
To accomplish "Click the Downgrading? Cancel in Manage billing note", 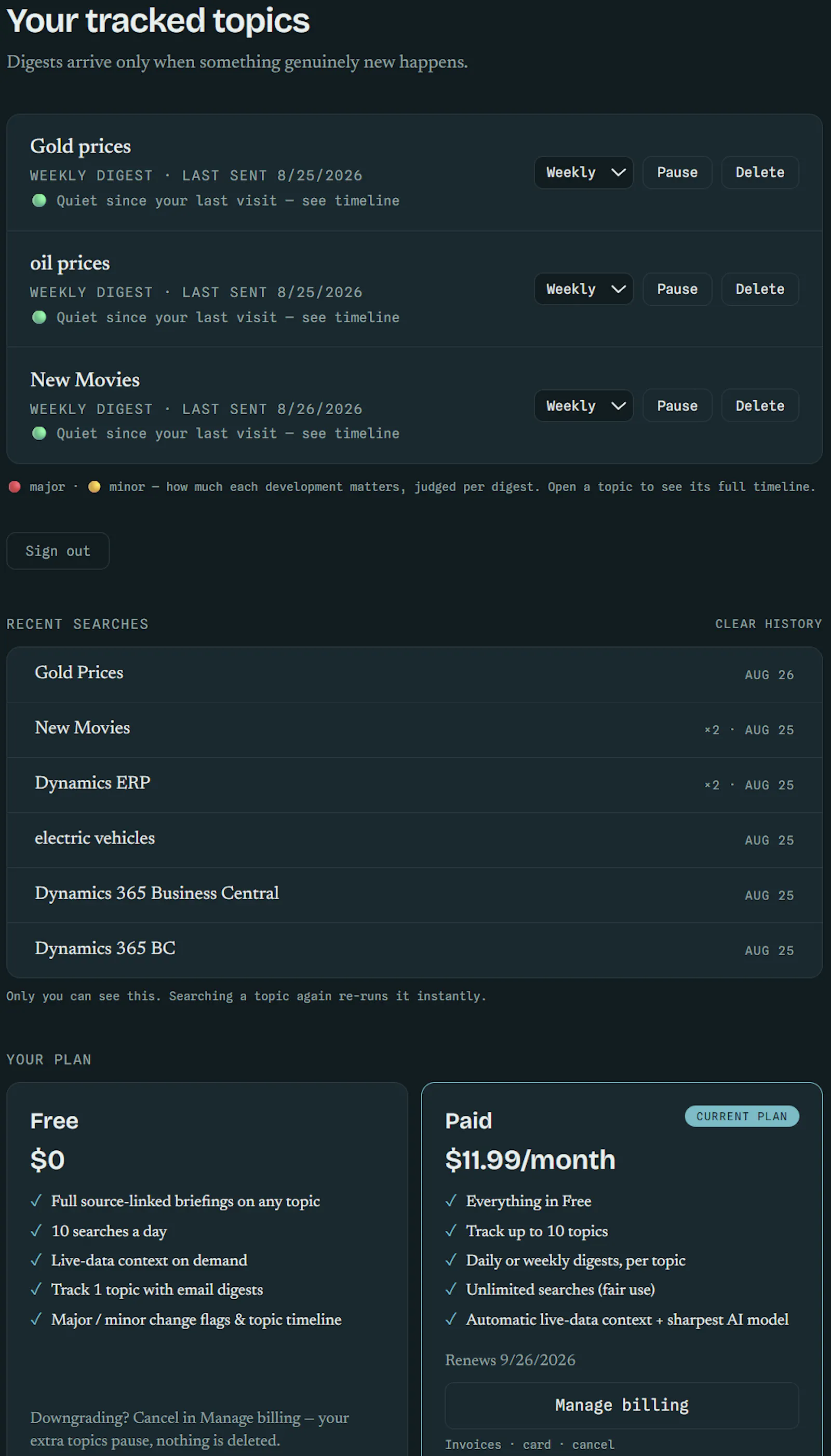I will coord(190,1428).
